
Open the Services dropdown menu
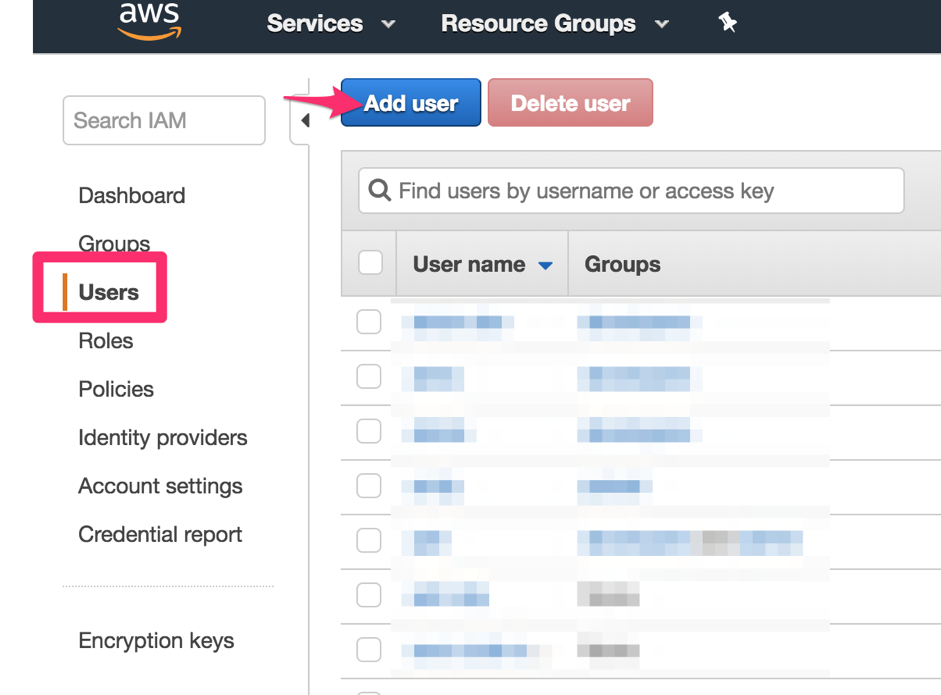coord(330,24)
